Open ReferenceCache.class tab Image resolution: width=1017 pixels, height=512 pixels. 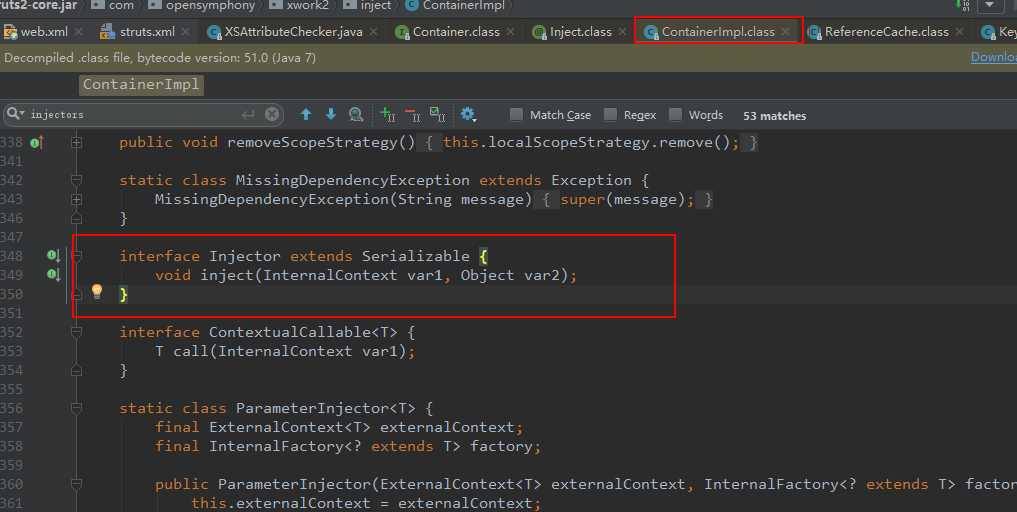(886, 32)
